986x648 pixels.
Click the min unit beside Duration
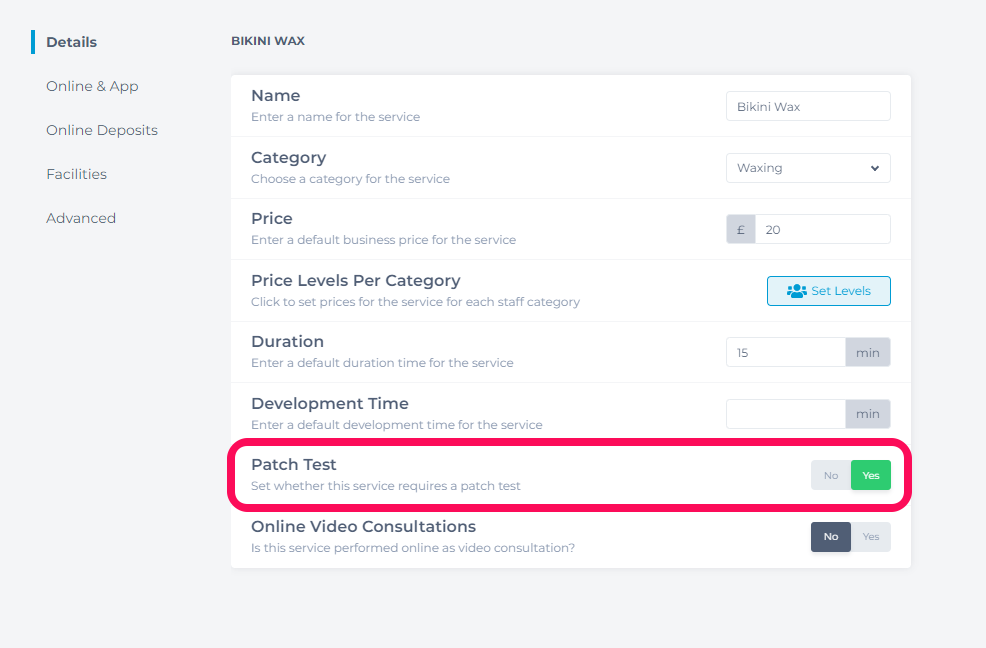pyautogui.click(x=868, y=352)
